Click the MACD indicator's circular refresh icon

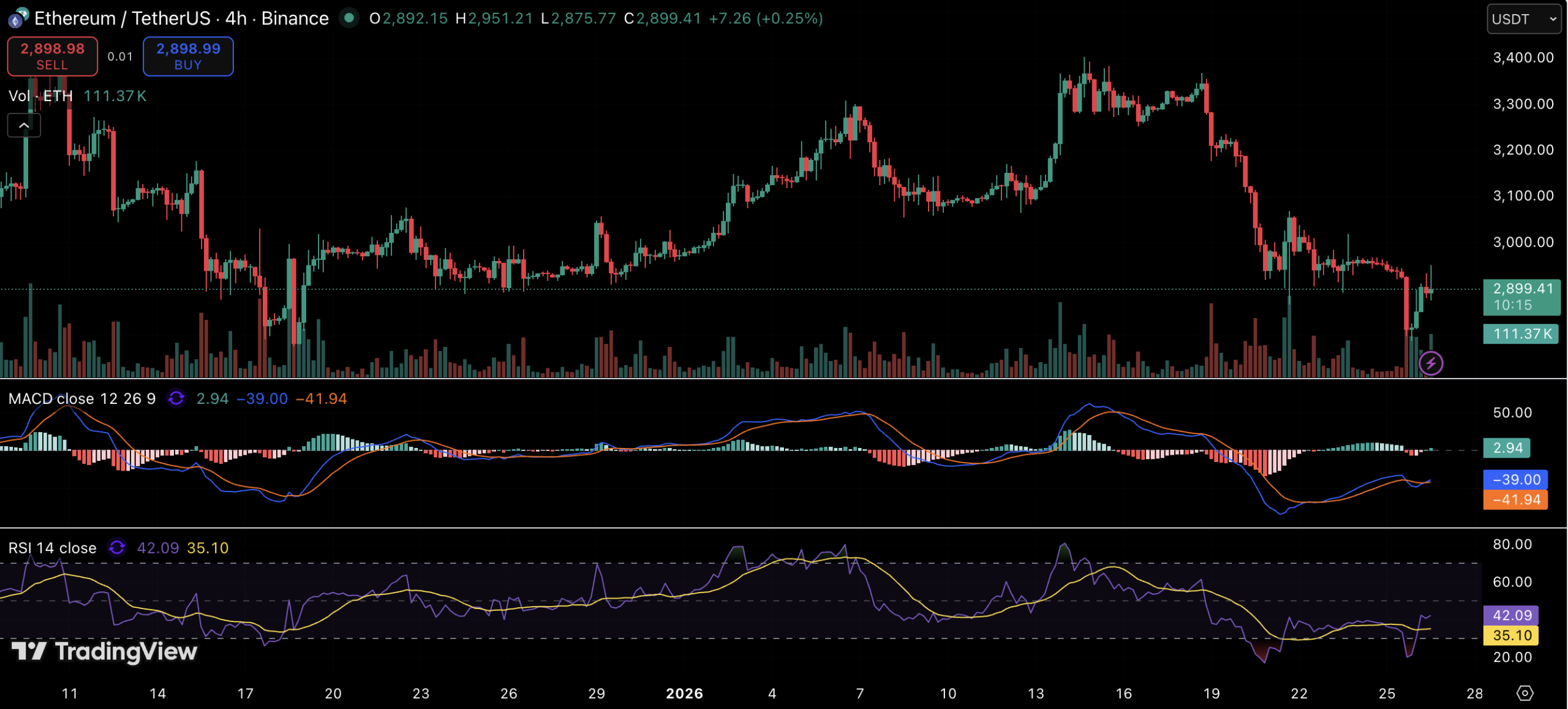point(176,398)
